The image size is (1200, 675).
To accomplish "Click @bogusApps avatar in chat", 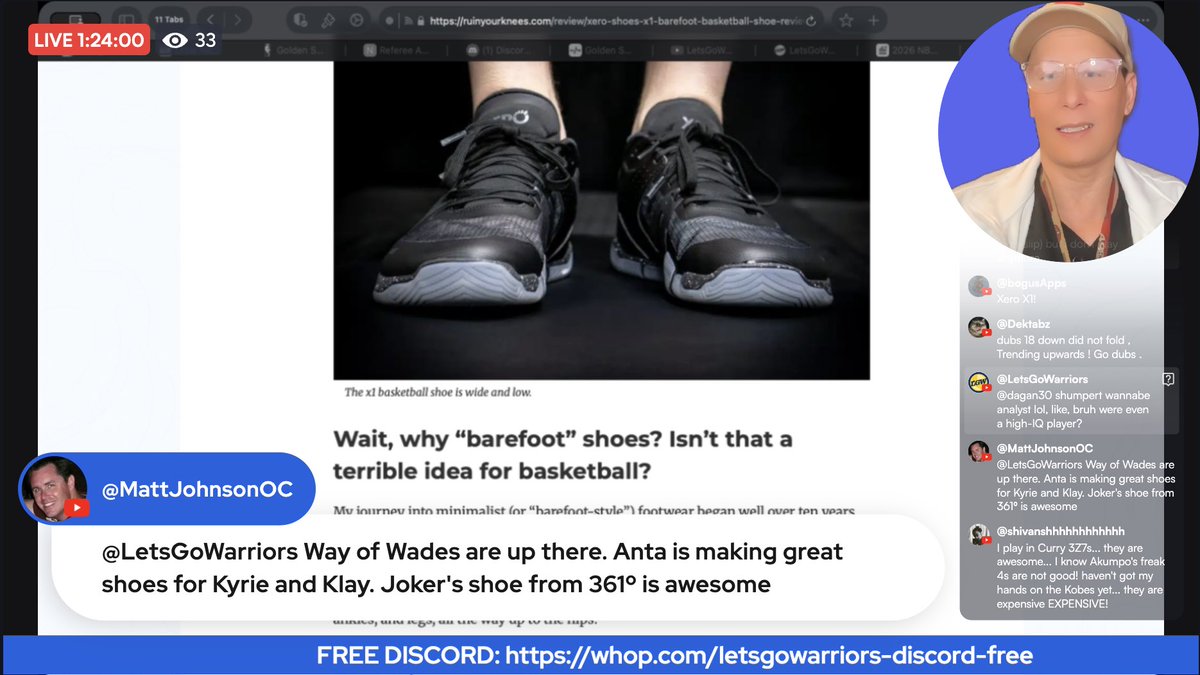I will point(979,286).
